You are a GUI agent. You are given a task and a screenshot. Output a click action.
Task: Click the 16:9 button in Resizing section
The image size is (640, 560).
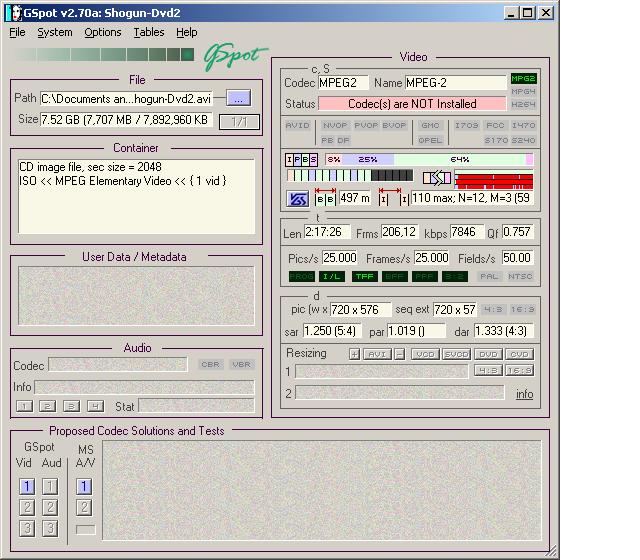point(519,371)
